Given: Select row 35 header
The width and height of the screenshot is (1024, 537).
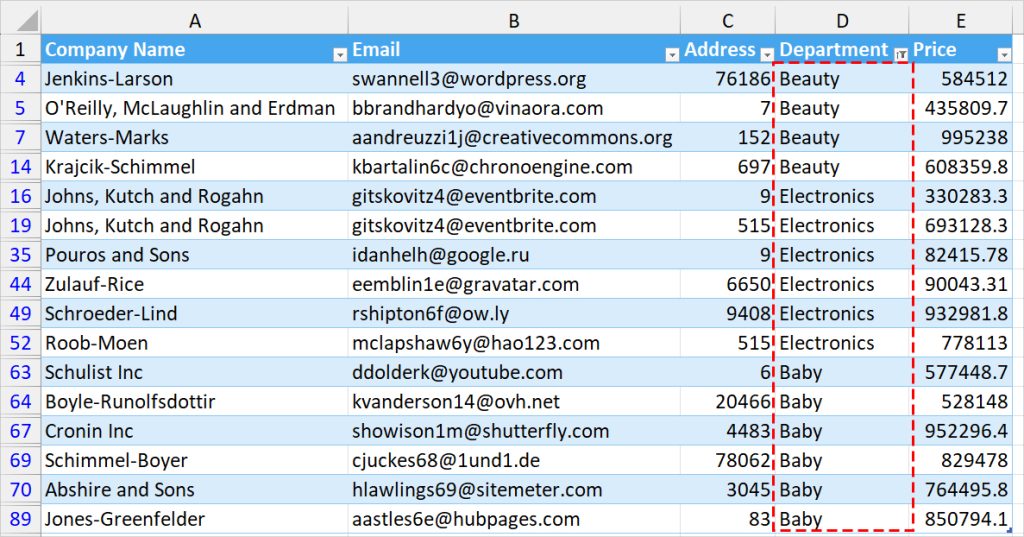Looking at the screenshot, I should click(x=20, y=255).
